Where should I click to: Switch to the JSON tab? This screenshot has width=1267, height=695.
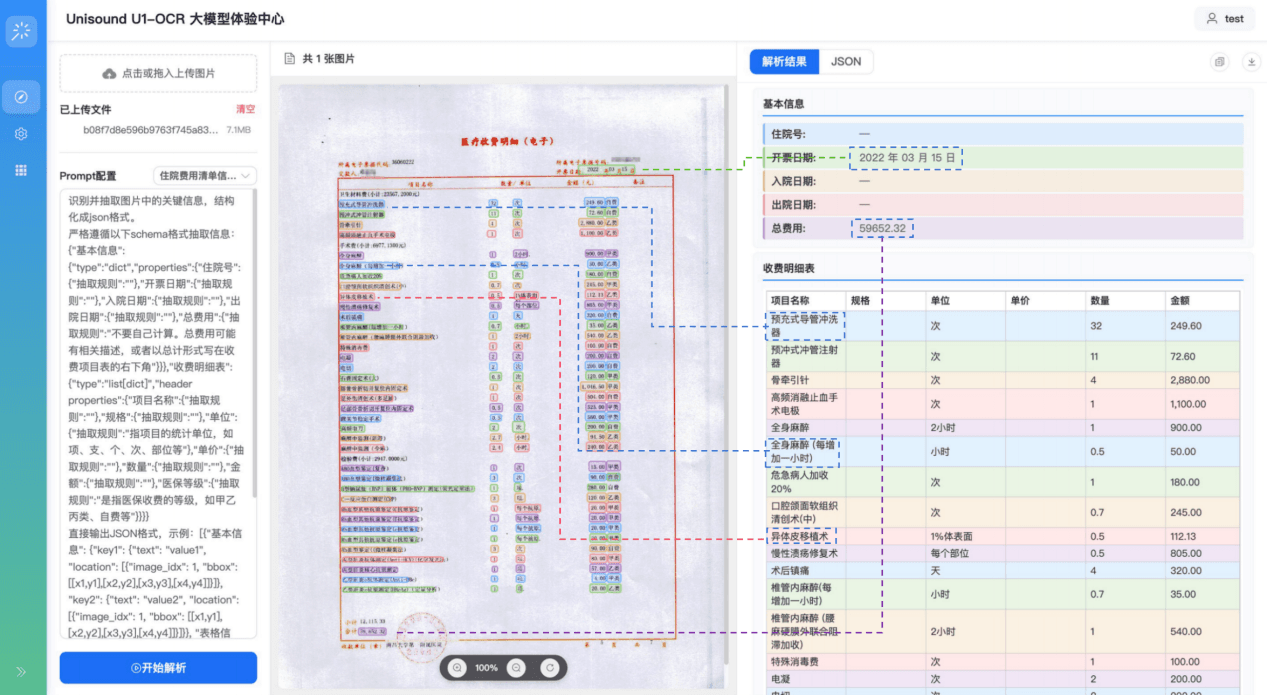845,61
